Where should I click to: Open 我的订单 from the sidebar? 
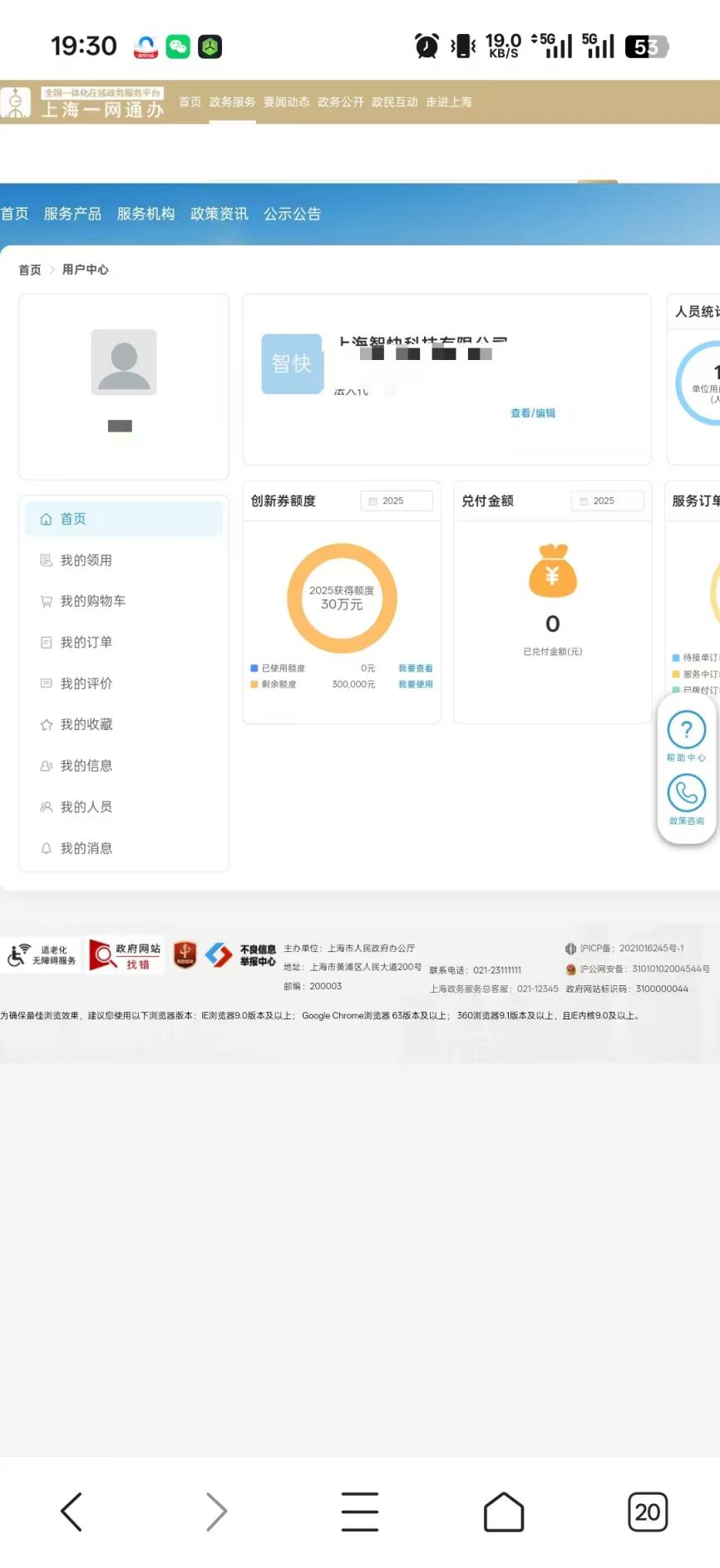point(86,643)
